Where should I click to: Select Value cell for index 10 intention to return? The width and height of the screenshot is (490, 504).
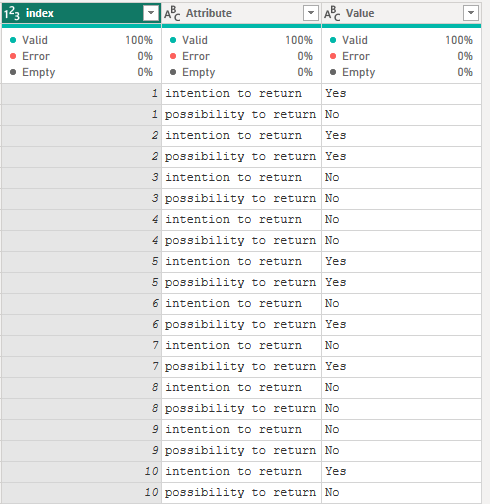tap(401, 472)
